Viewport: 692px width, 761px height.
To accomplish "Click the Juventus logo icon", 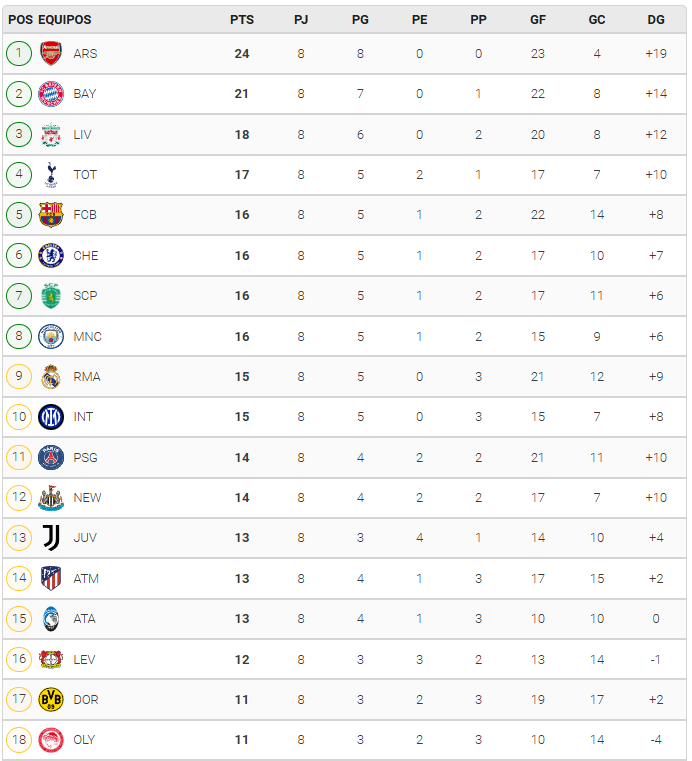I will (51, 538).
